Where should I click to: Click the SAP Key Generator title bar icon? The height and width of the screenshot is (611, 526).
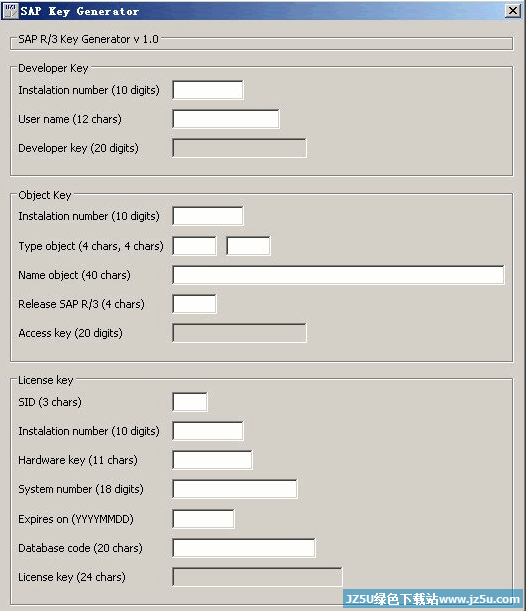tap(10, 11)
